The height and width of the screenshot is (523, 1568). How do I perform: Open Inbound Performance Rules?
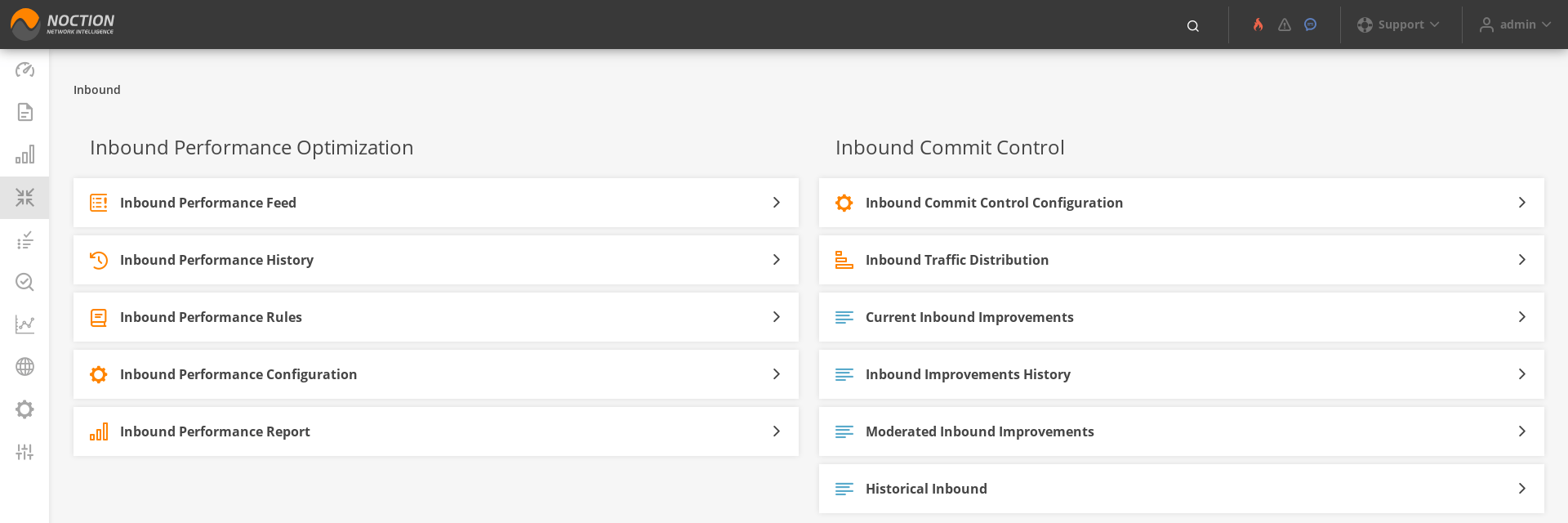click(436, 317)
